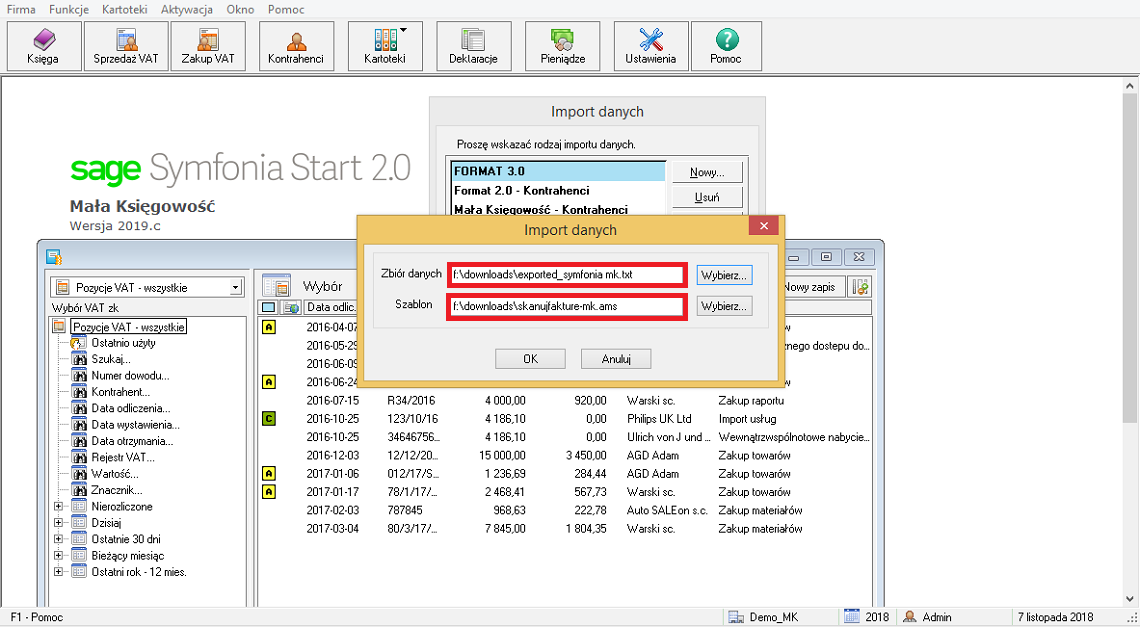Open the Kartoteki toolbar dropdown
Image resolution: width=1140 pixels, height=627 pixels.
tap(385, 46)
